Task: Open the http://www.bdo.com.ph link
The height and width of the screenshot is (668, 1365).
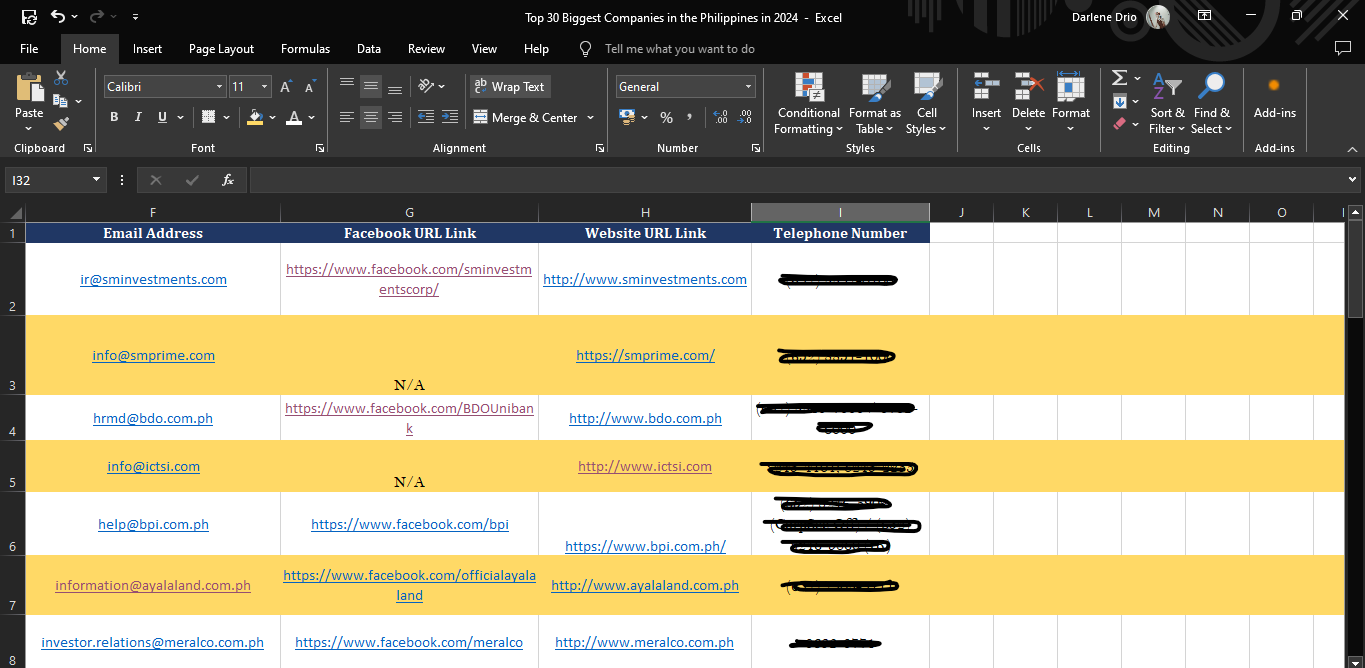Action: tap(645, 418)
